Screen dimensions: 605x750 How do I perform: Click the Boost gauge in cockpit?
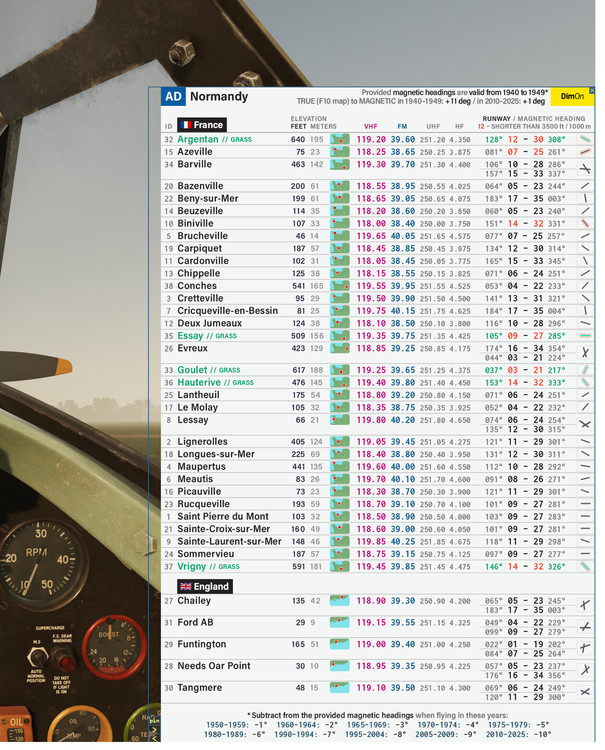coord(113,646)
